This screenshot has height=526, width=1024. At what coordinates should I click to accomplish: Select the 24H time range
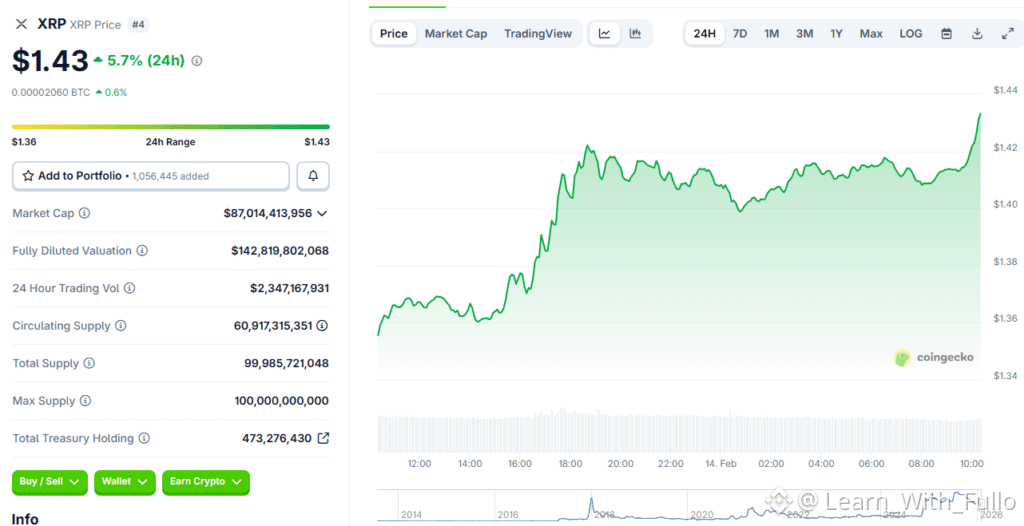(x=705, y=33)
